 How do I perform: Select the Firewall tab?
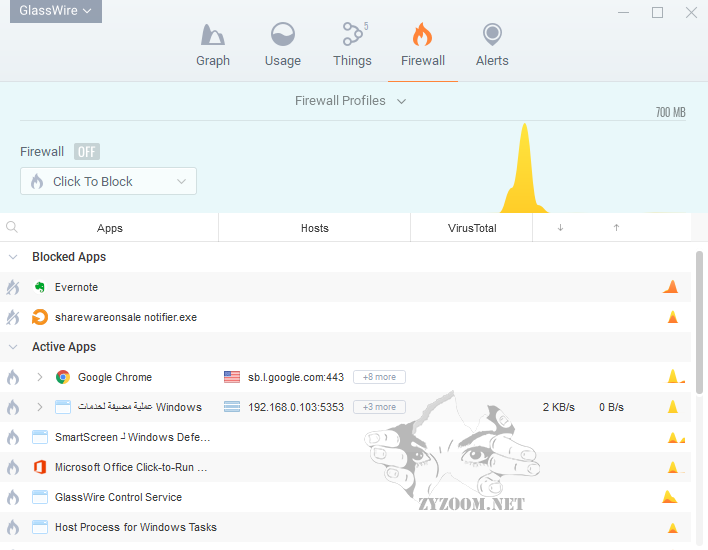click(x=423, y=45)
